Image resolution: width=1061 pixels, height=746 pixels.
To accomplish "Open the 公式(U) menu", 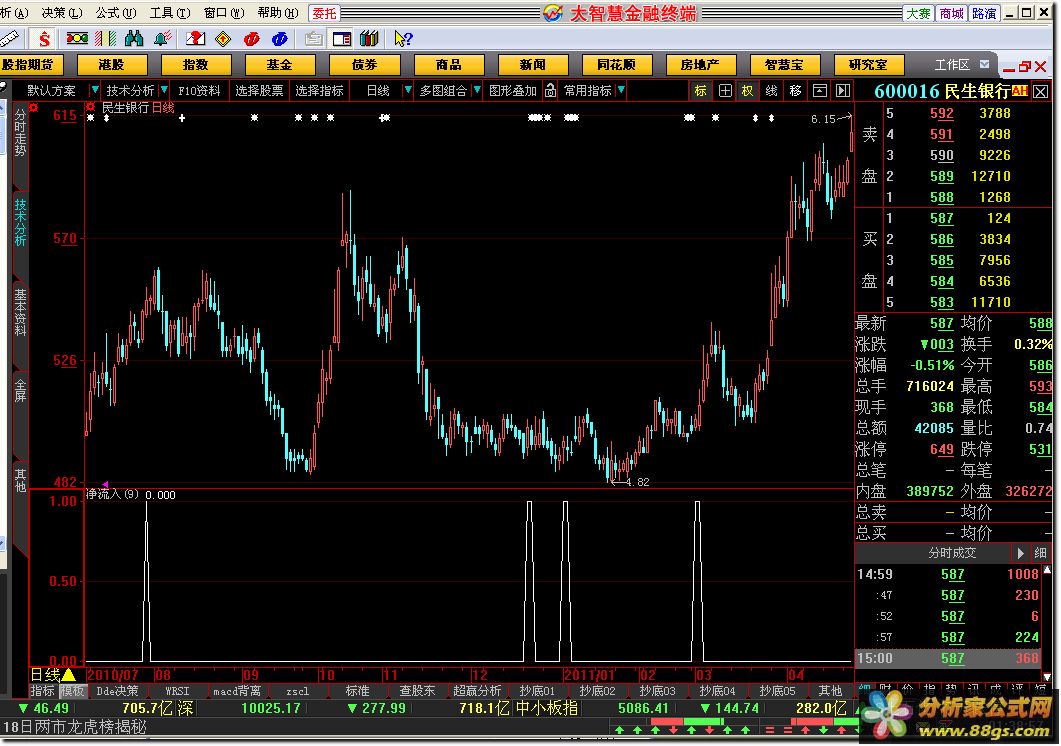I will [x=116, y=13].
